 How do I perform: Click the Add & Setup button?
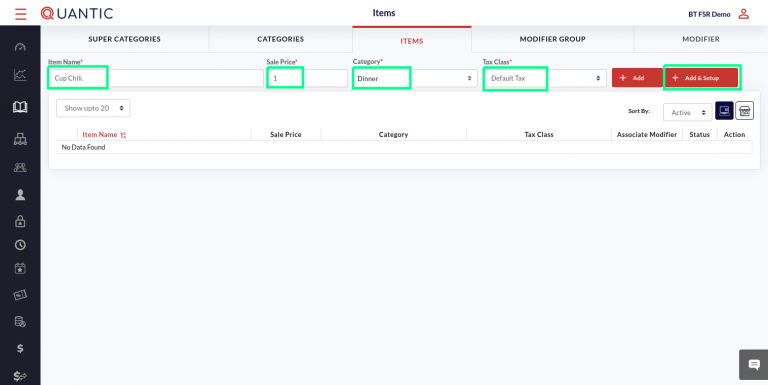(x=701, y=78)
